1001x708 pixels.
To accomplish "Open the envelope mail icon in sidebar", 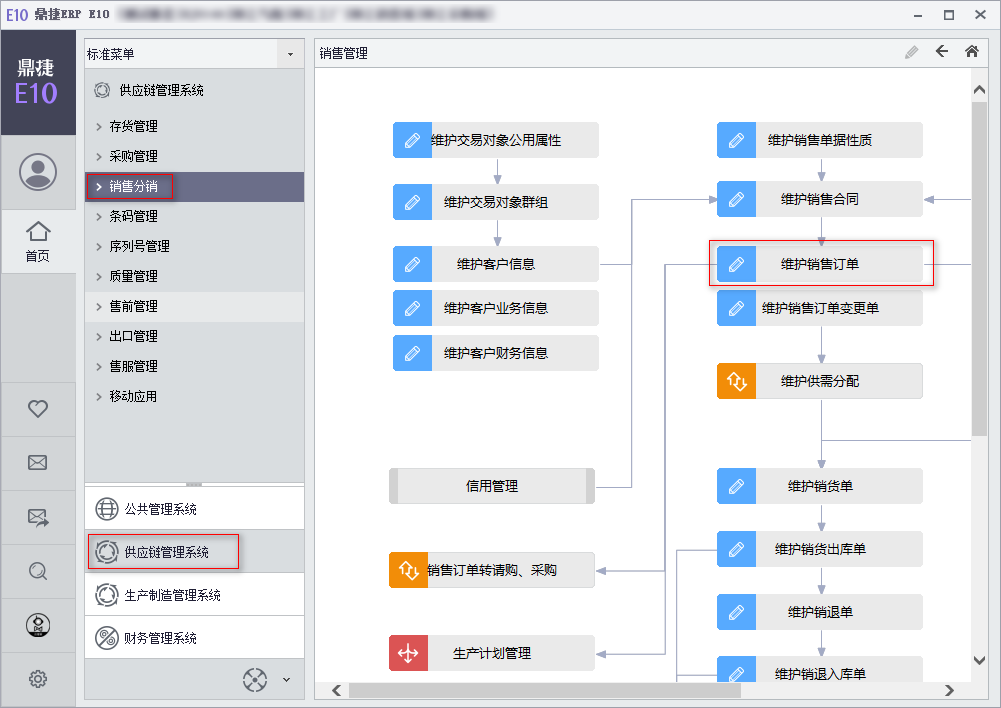I will click(38, 462).
